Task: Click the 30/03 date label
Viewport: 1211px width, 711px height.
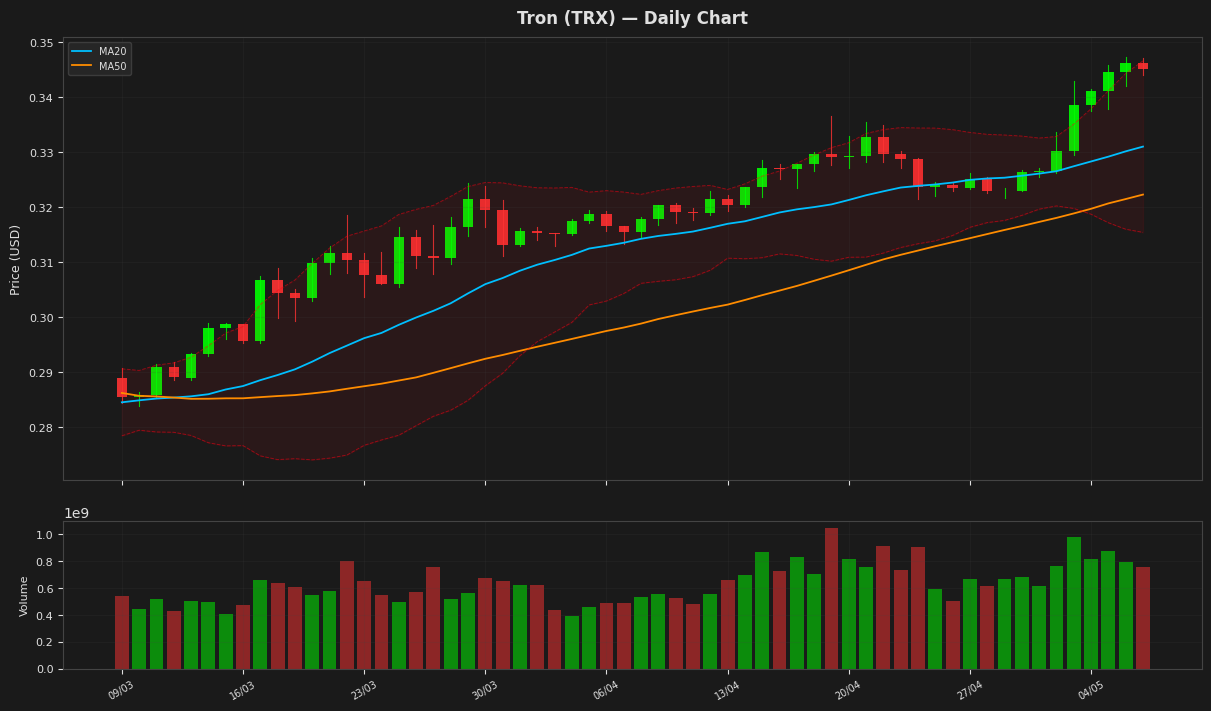Action: coord(484,690)
